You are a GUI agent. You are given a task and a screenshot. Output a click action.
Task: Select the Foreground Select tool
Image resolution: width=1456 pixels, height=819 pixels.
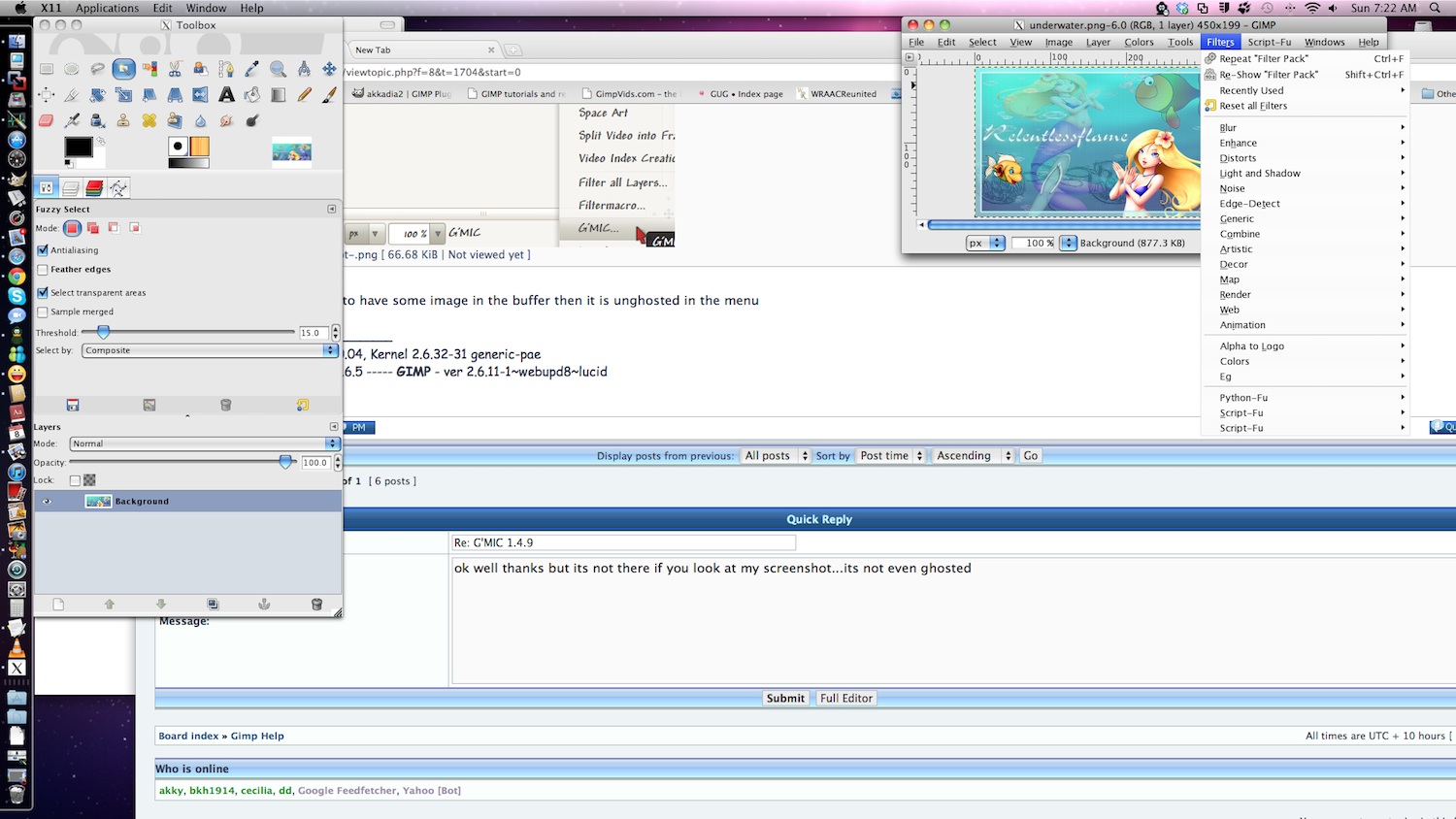coord(201,69)
